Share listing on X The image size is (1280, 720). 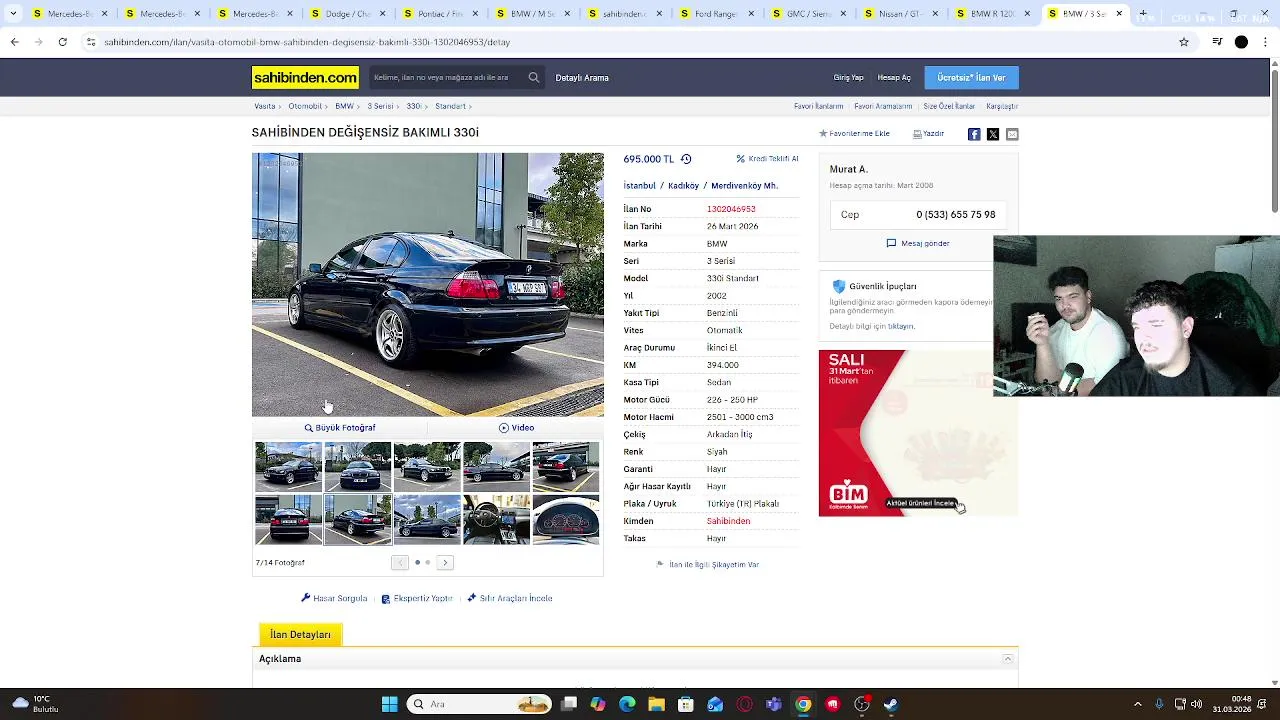pyautogui.click(x=993, y=134)
